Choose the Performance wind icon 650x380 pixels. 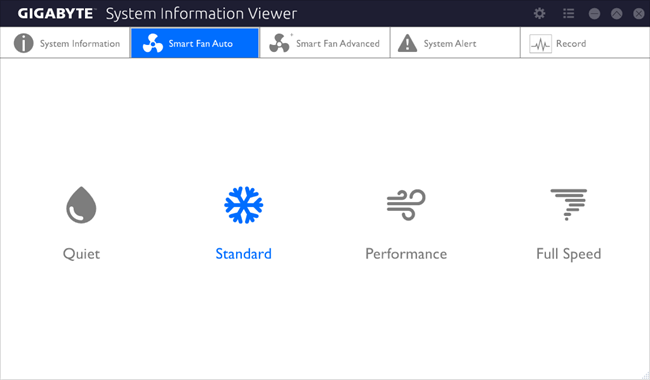click(x=406, y=205)
